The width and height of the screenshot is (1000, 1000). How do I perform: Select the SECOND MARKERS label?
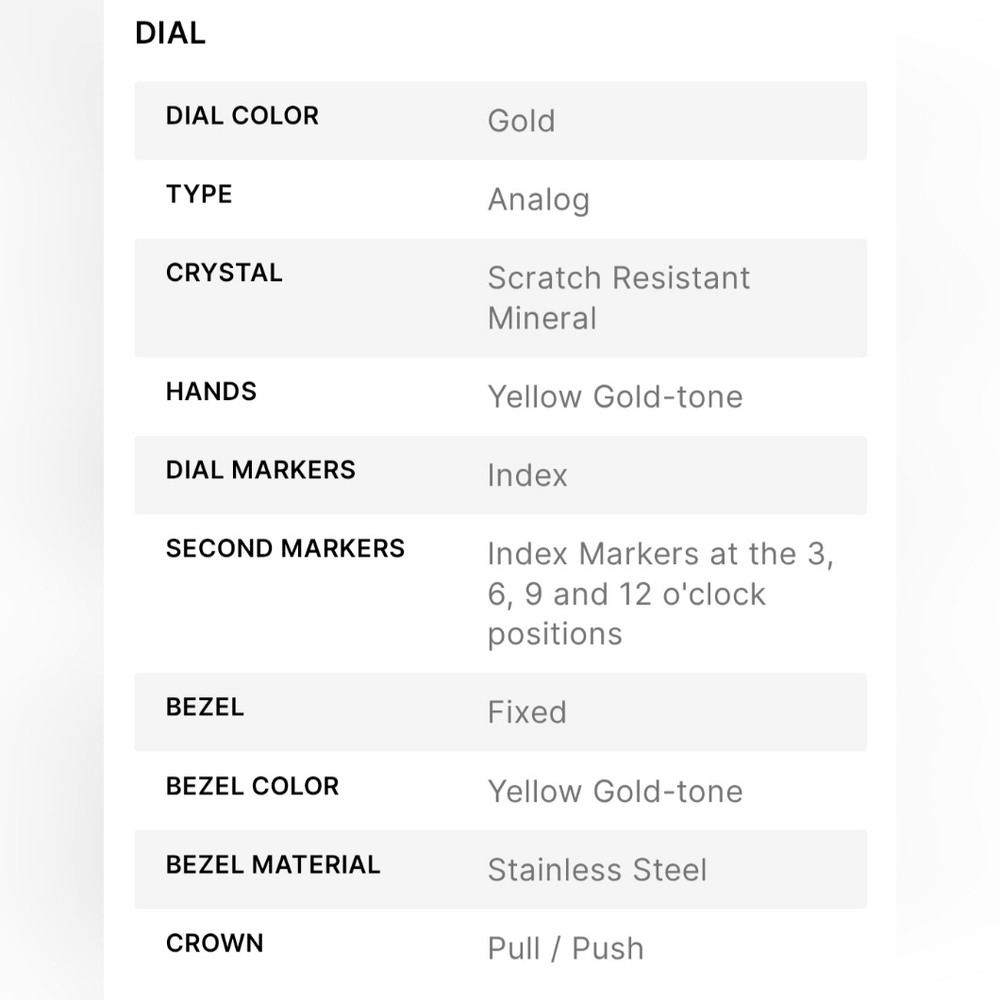pyautogui.click(x=285, y=548)
